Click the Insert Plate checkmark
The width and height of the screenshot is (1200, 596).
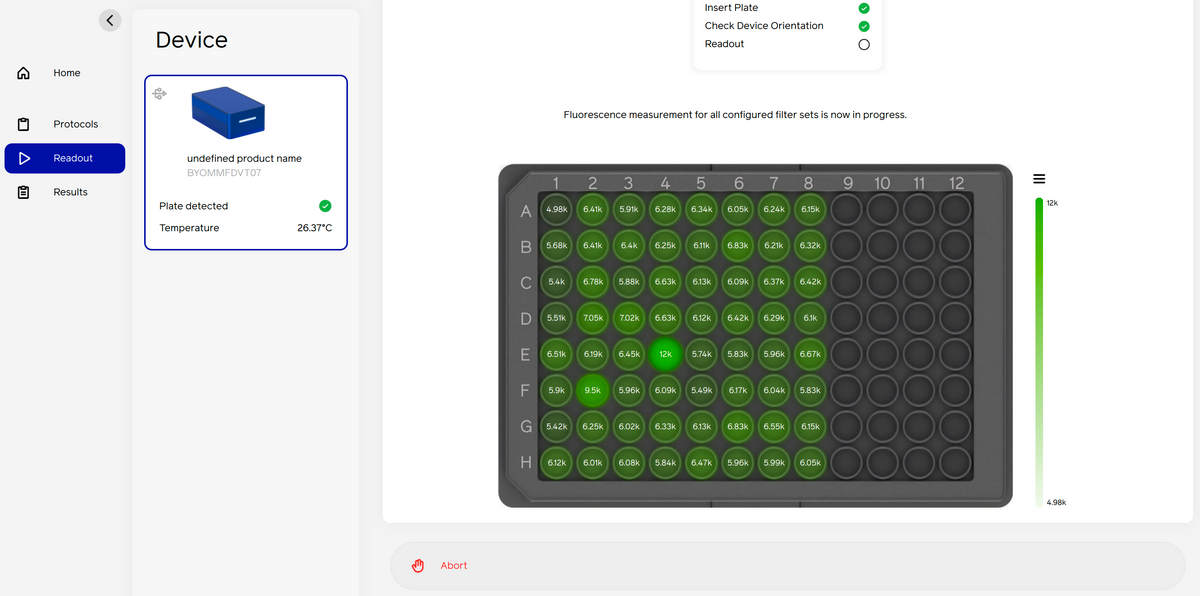864,8
